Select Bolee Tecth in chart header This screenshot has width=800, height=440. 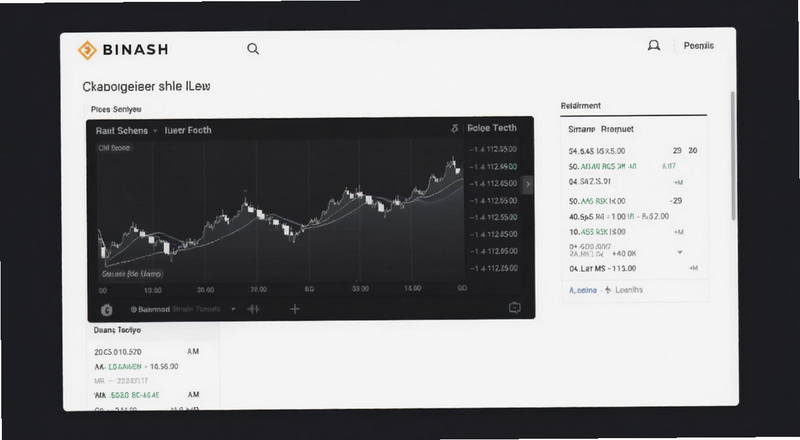coord(492,128)
